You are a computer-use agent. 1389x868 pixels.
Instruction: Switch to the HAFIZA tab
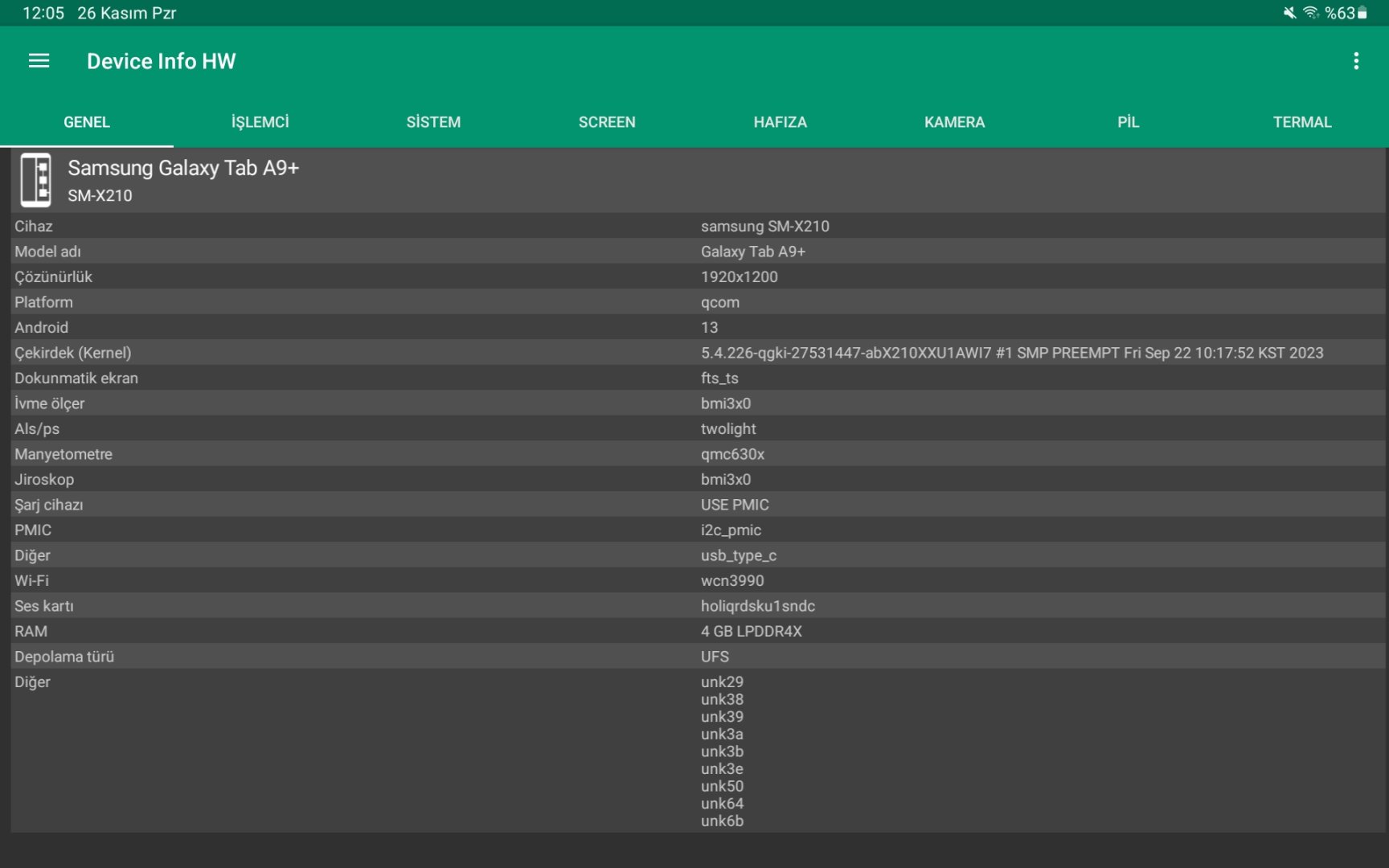(781, 122)
